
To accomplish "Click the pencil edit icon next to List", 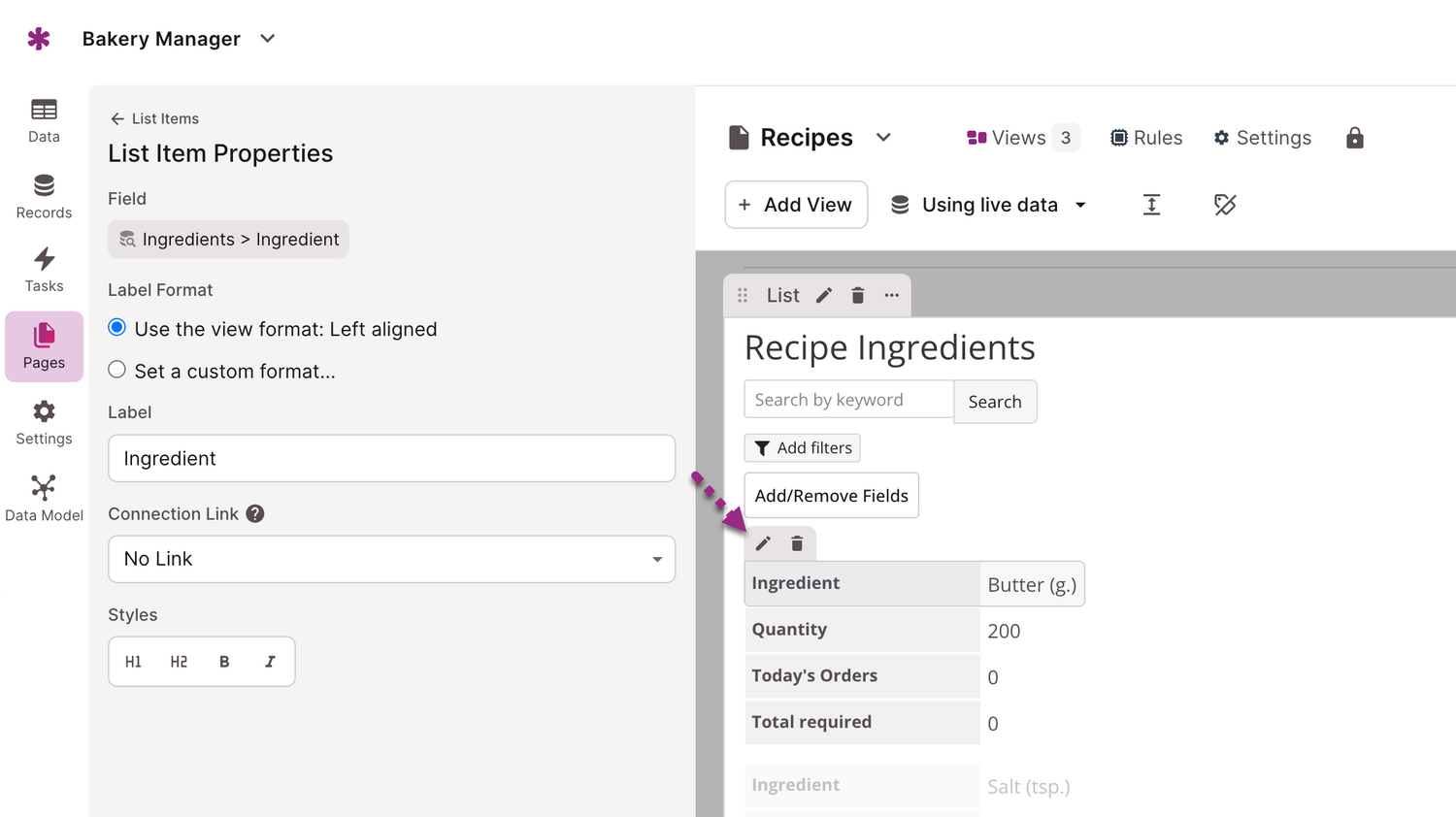I will 824,295.
